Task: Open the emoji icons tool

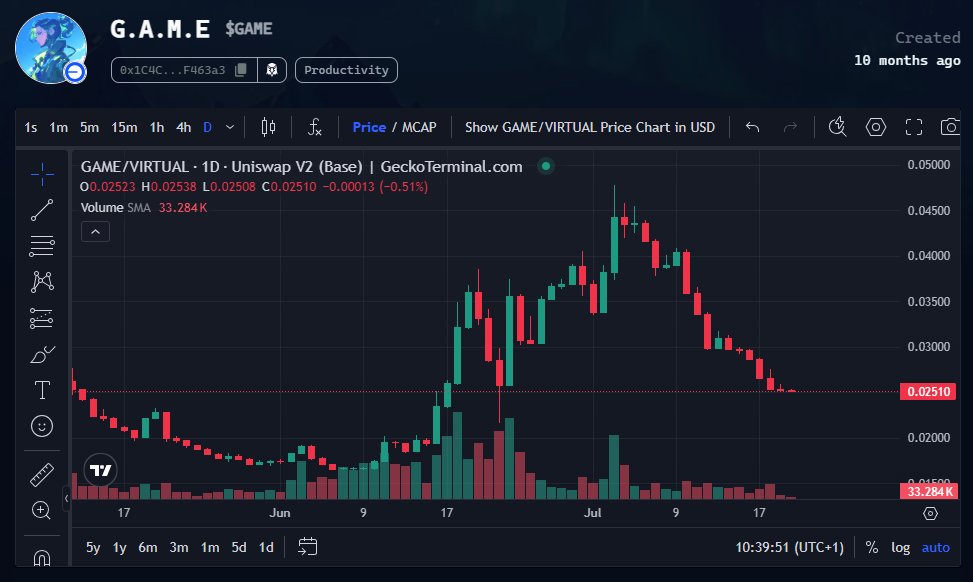Action: pos(42,426)
